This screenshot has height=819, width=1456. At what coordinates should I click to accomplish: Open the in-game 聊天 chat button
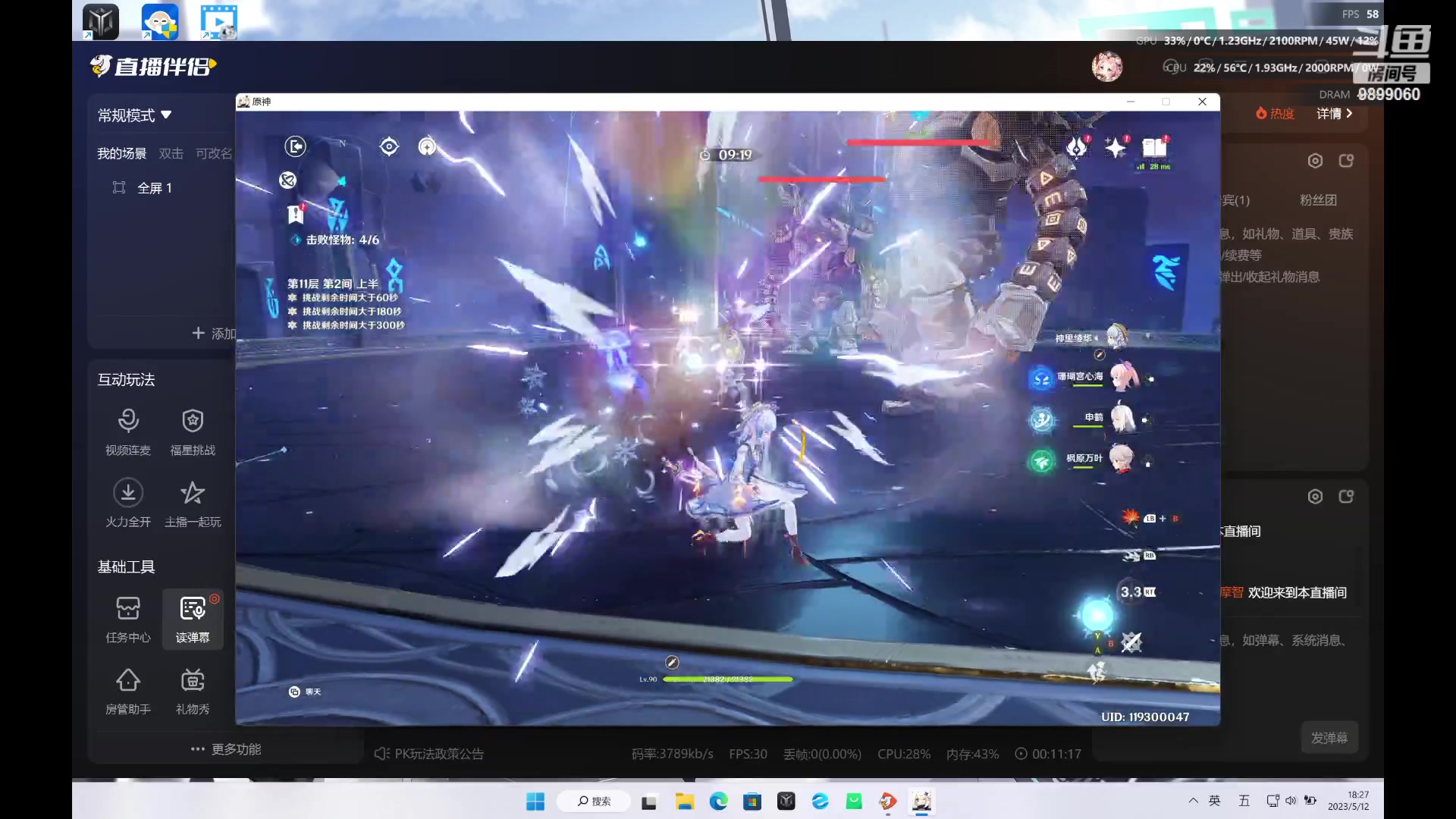click(305, 692)
